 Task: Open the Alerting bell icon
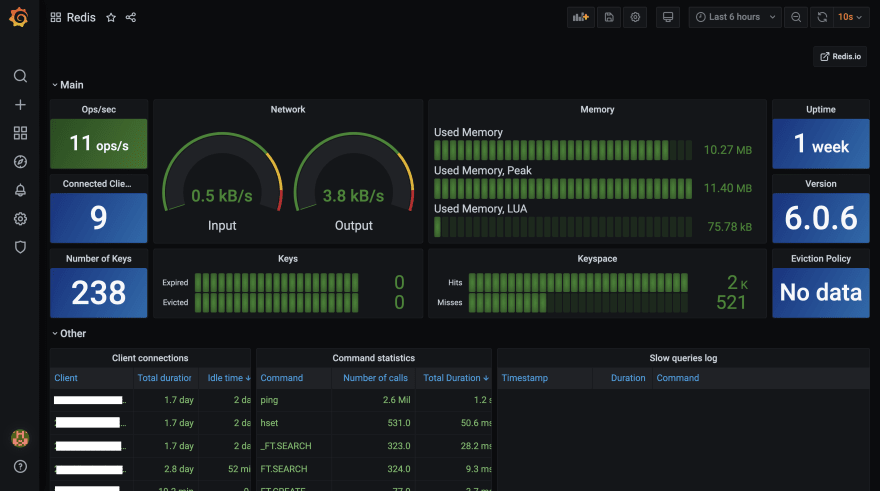tap(20, 190)
